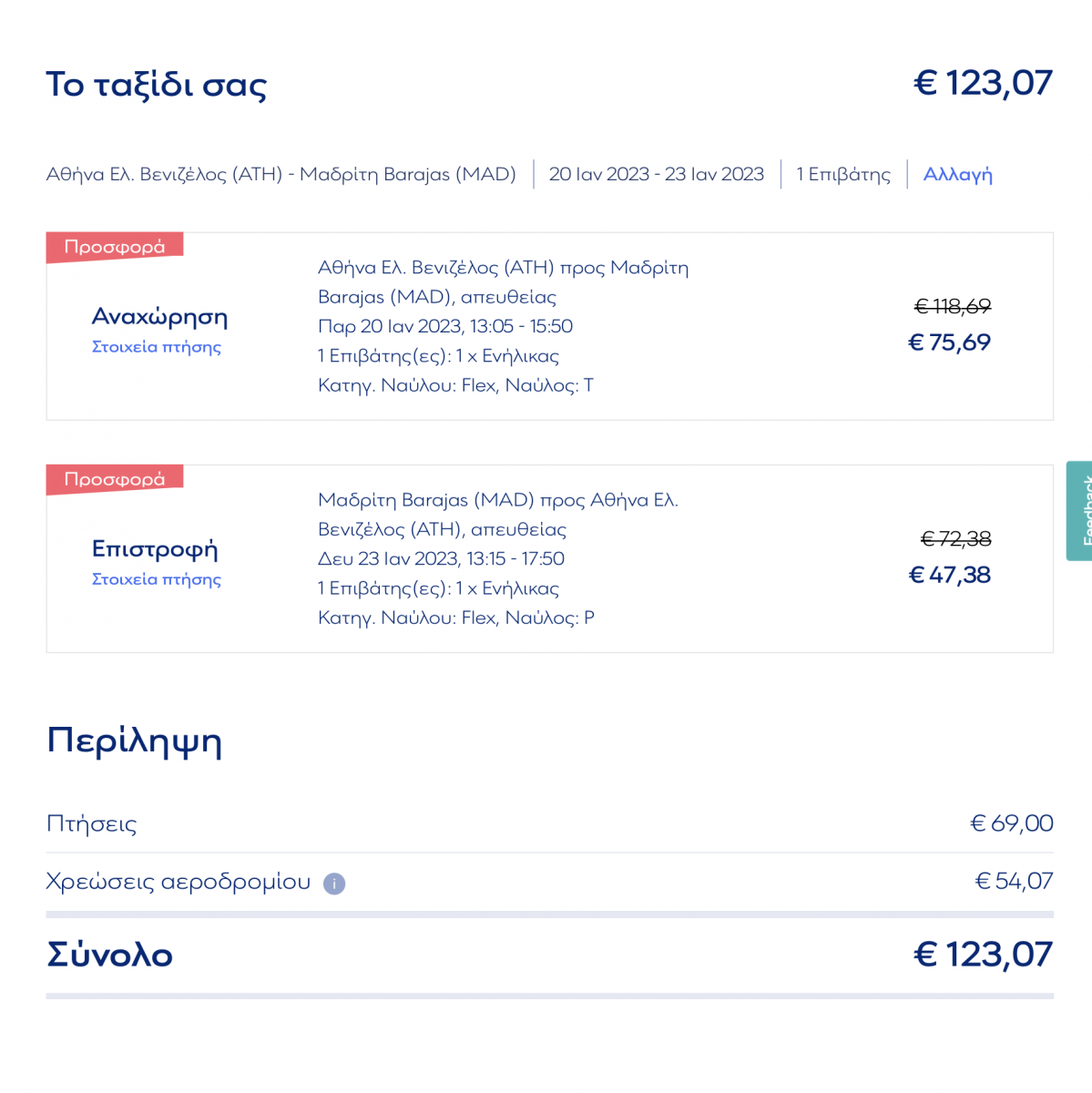Click the Αναχώρηση heading

(159, 317)
